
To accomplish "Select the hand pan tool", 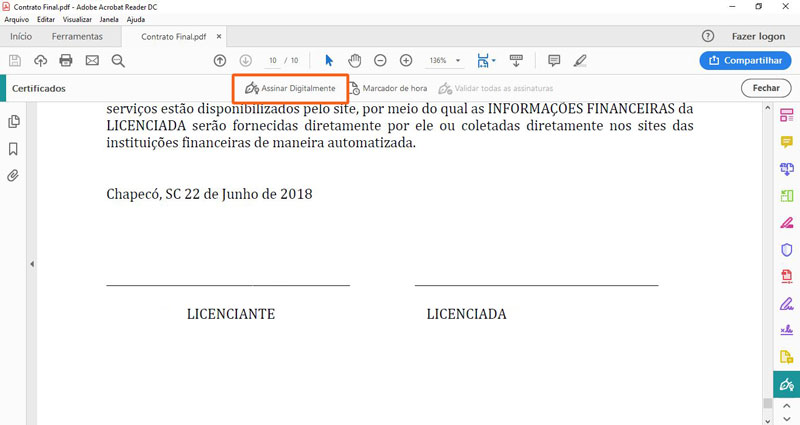I will (354, 61).
